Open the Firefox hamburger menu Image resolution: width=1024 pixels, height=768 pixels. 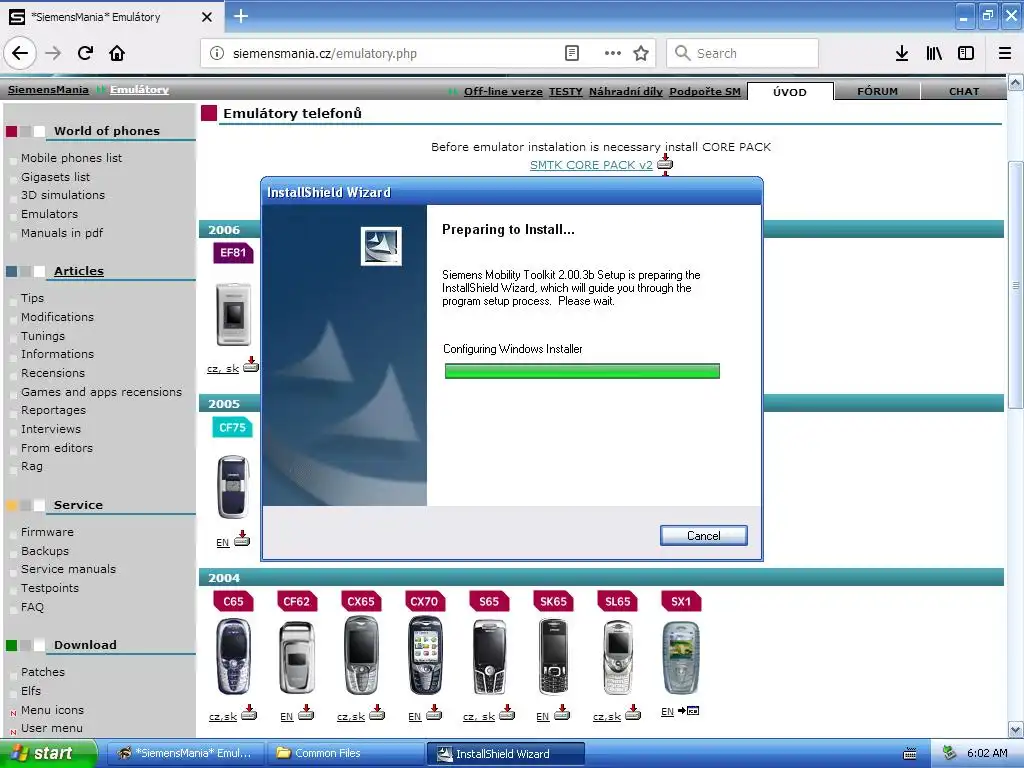(x=1005, y=53)
